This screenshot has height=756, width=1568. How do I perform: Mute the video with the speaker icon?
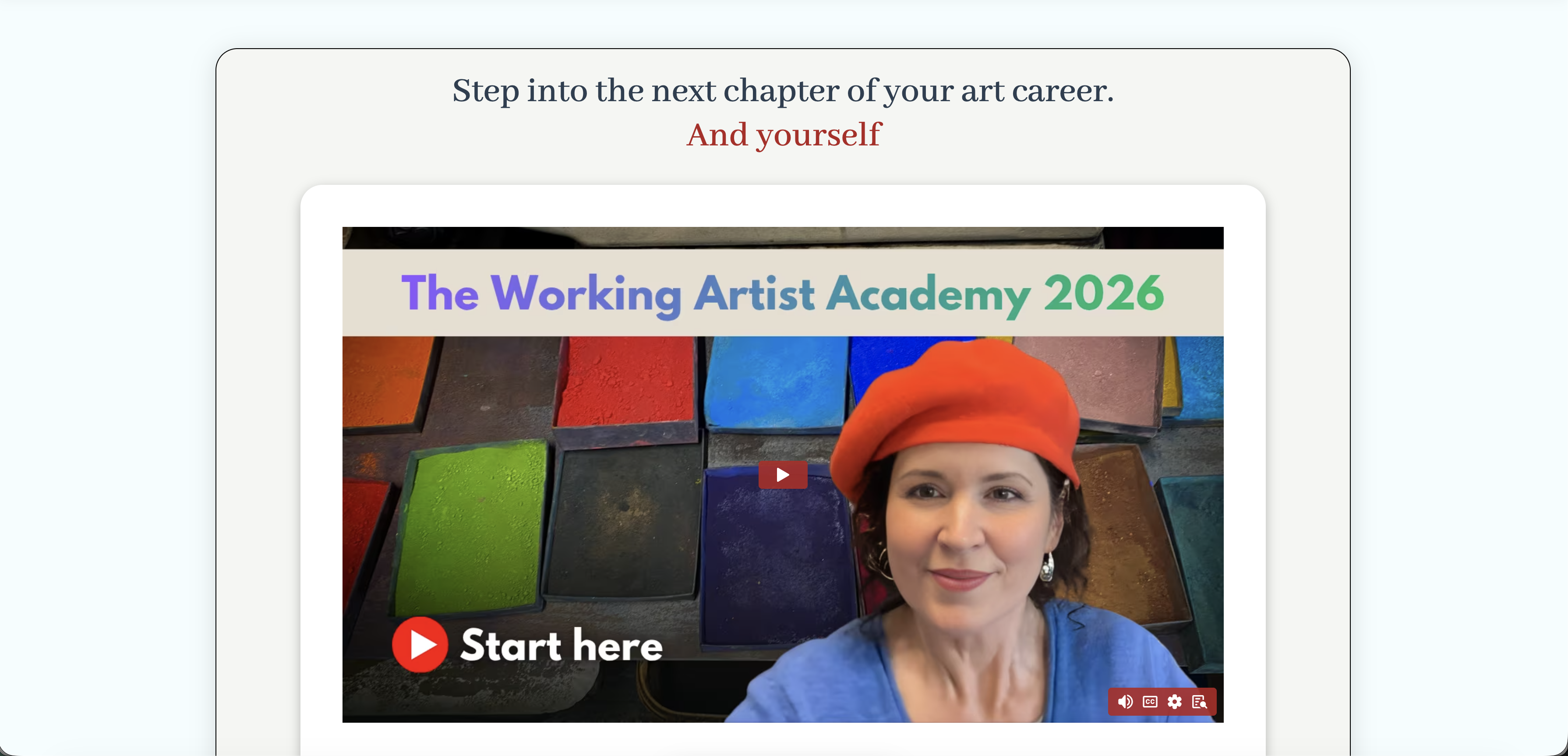1125,702
